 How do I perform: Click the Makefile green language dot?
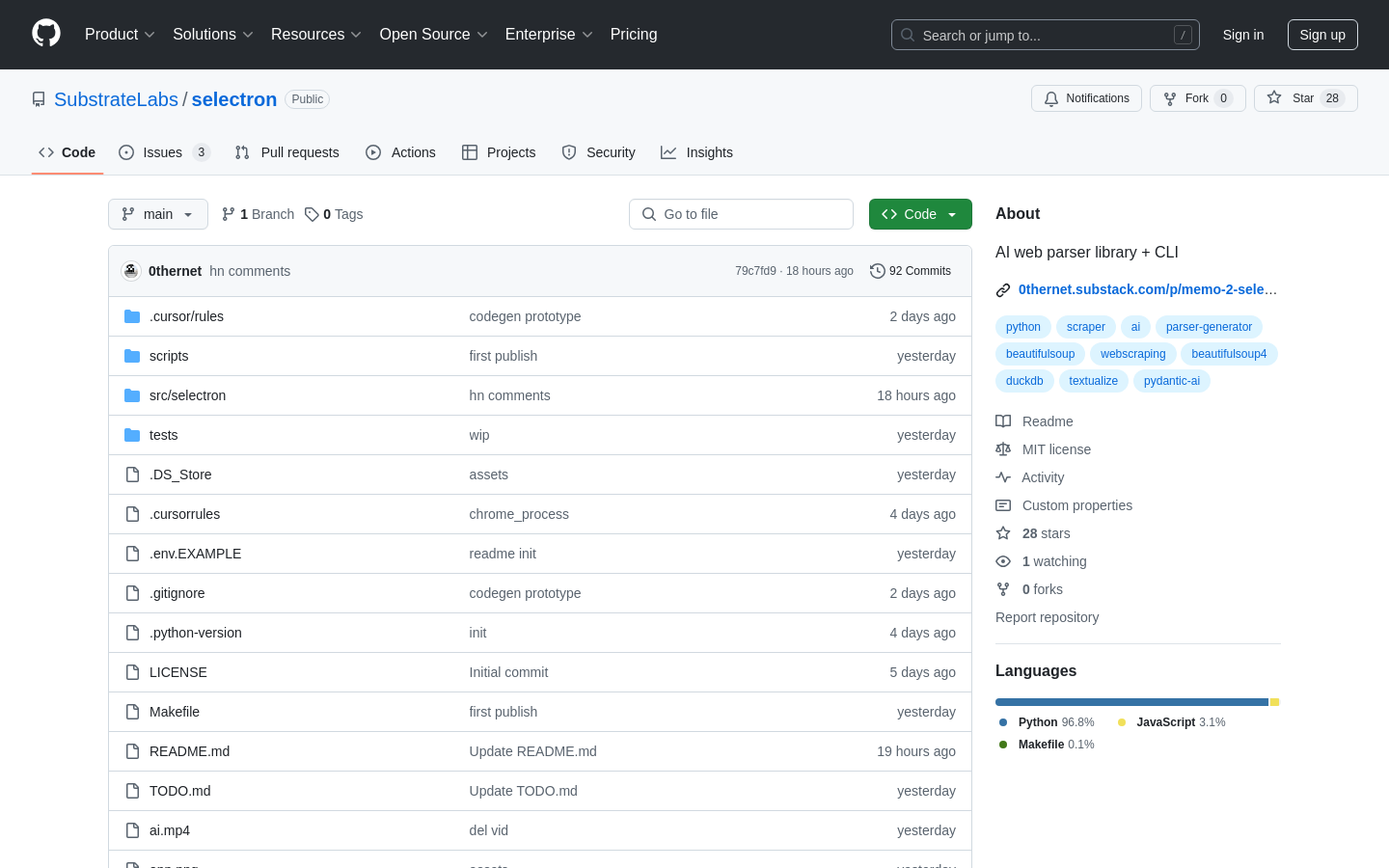1003,745
